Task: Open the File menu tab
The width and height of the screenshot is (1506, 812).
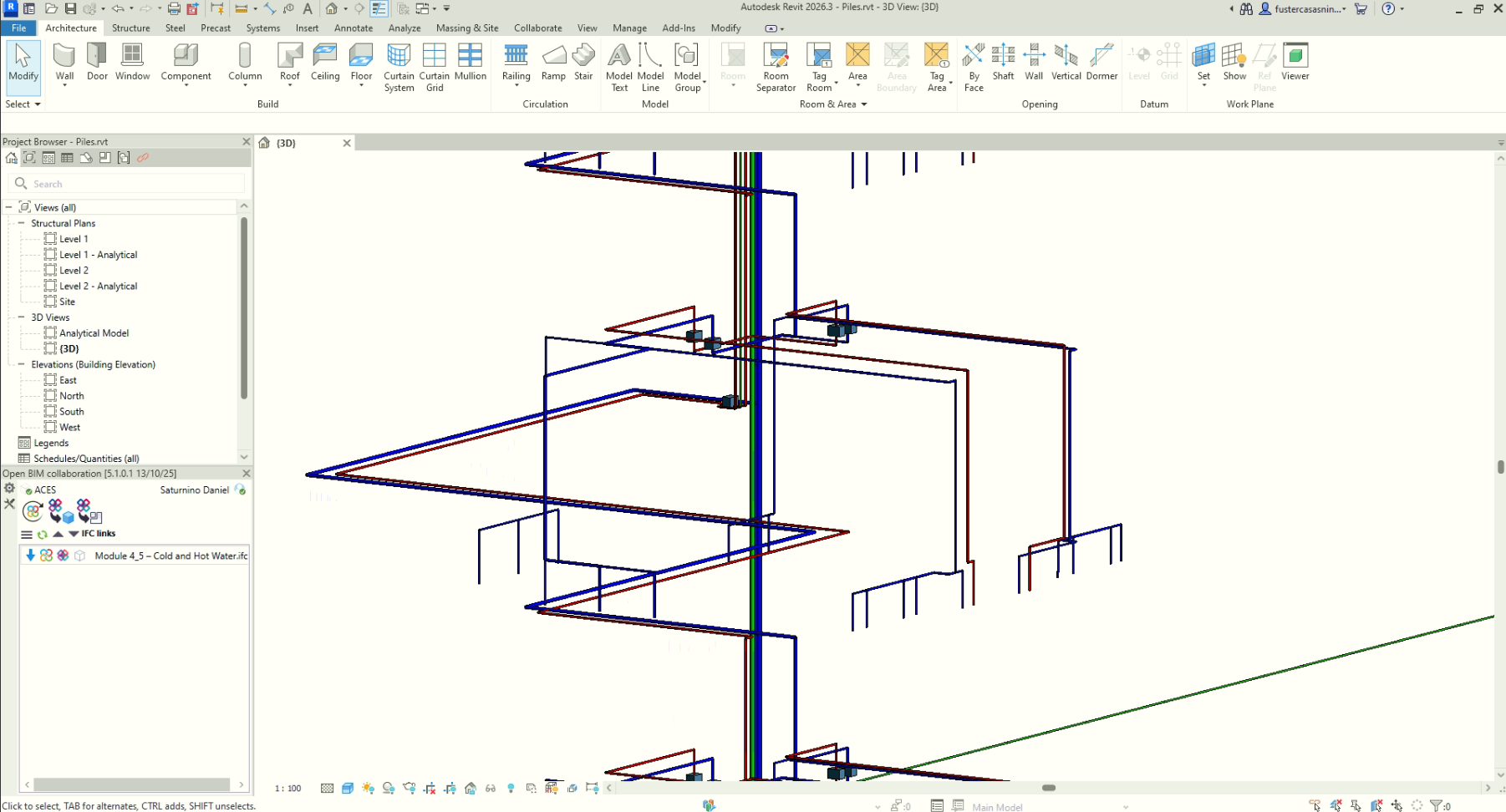Action: [x=18, y=28]
